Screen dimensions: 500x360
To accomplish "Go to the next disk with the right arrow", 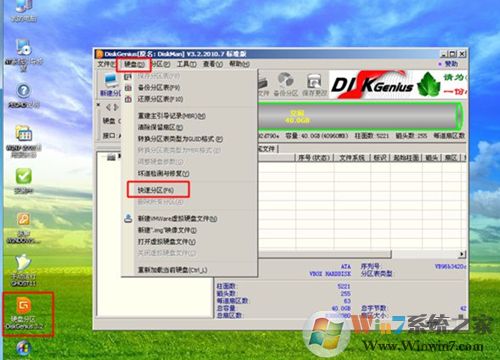I will [x=116, y=107].
